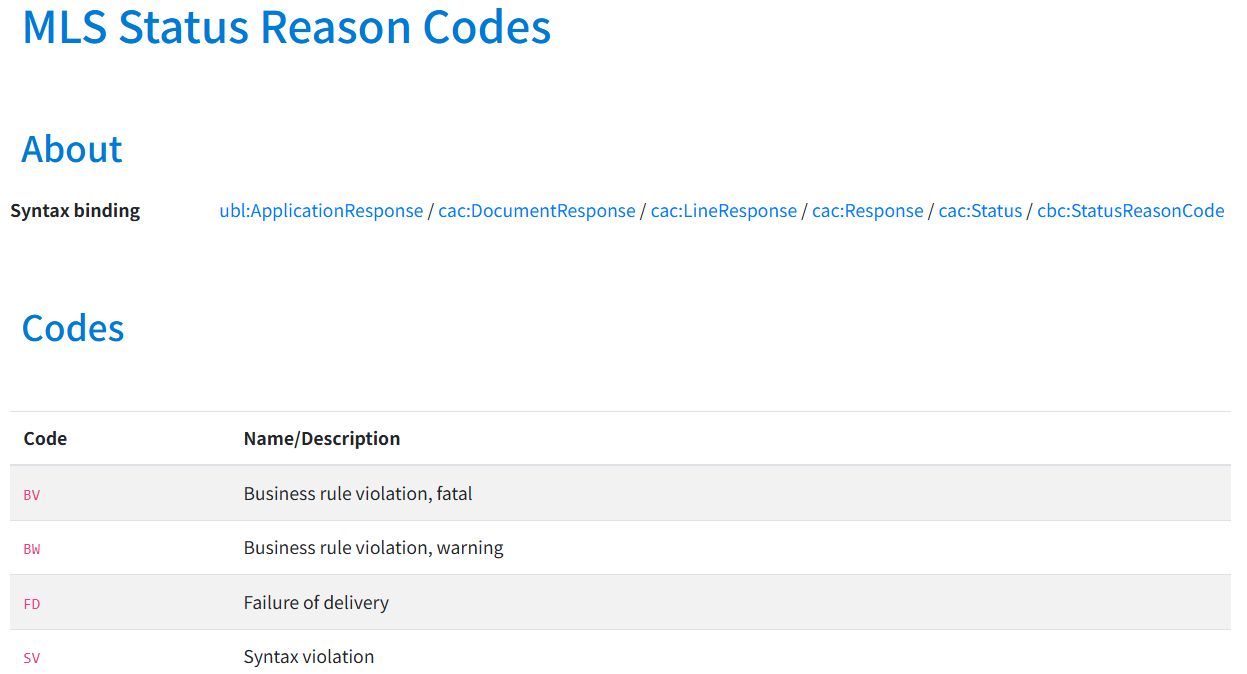This screenshot has height=674, width=1247.
Task: Click the 'Failure of delivery' description
Action: 316,603
